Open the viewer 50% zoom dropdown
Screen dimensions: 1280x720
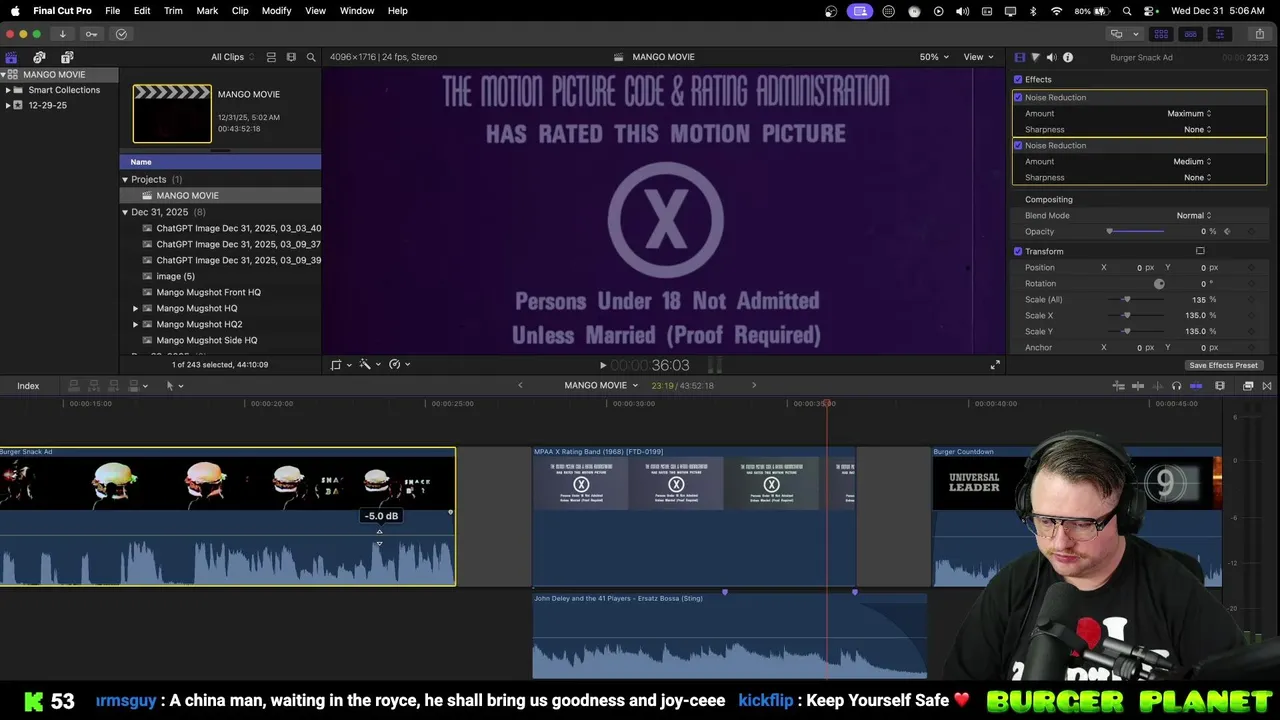tap(934, 57)
